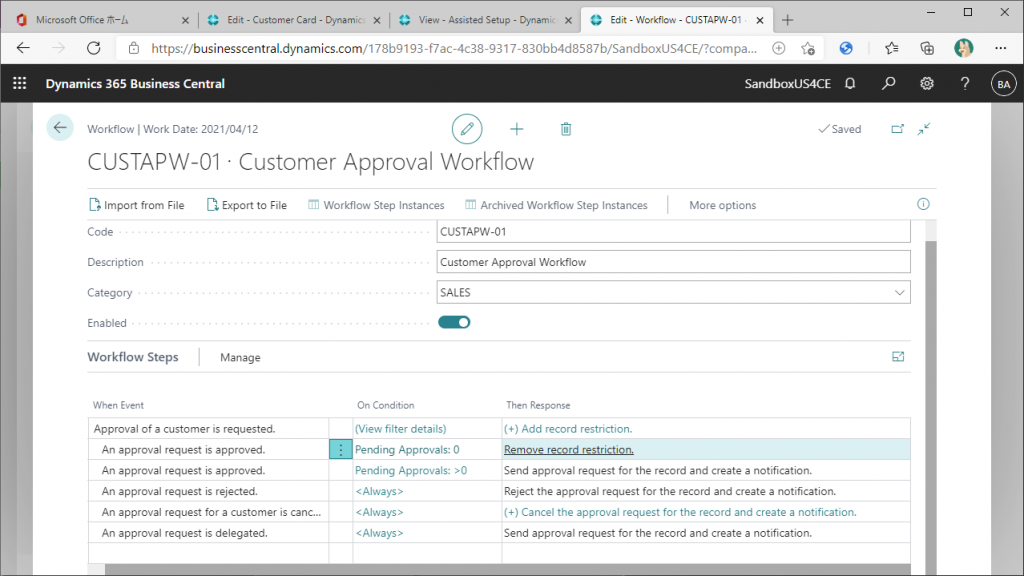This screenshot has height=576, width=1024.
Task: Click the zoom plus icon in address bar
Action: click(778, 48)
